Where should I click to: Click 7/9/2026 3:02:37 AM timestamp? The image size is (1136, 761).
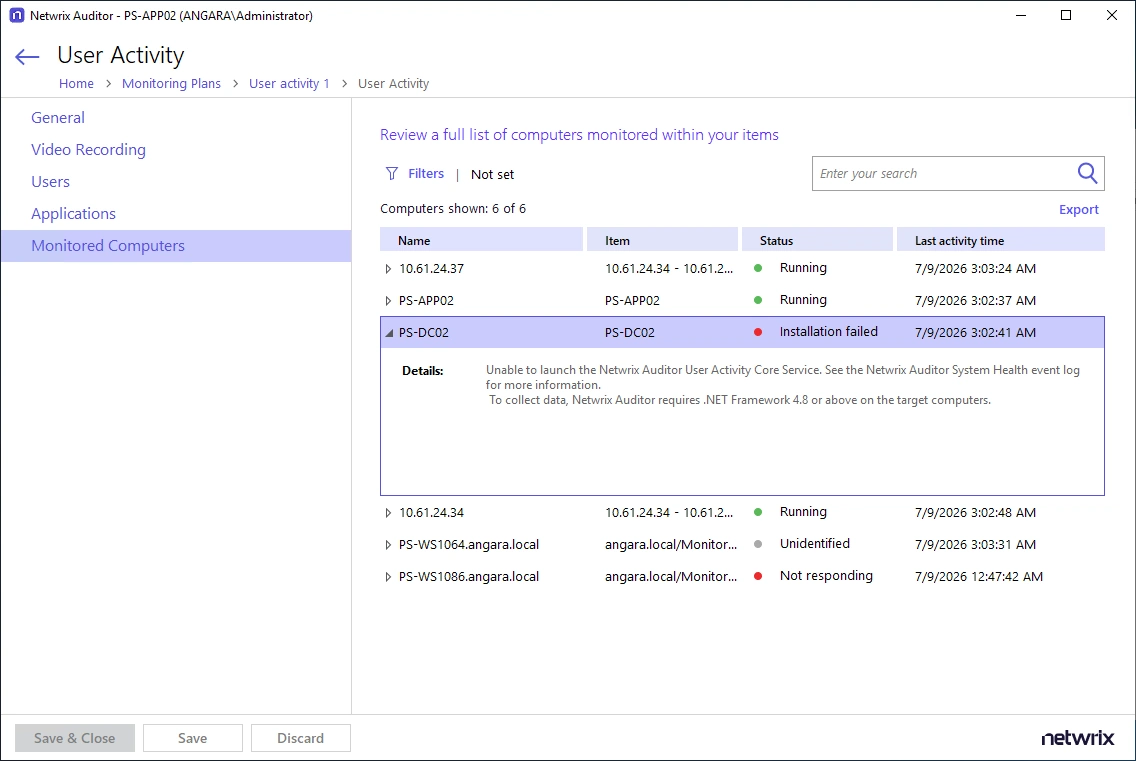(x=975, y=300)
